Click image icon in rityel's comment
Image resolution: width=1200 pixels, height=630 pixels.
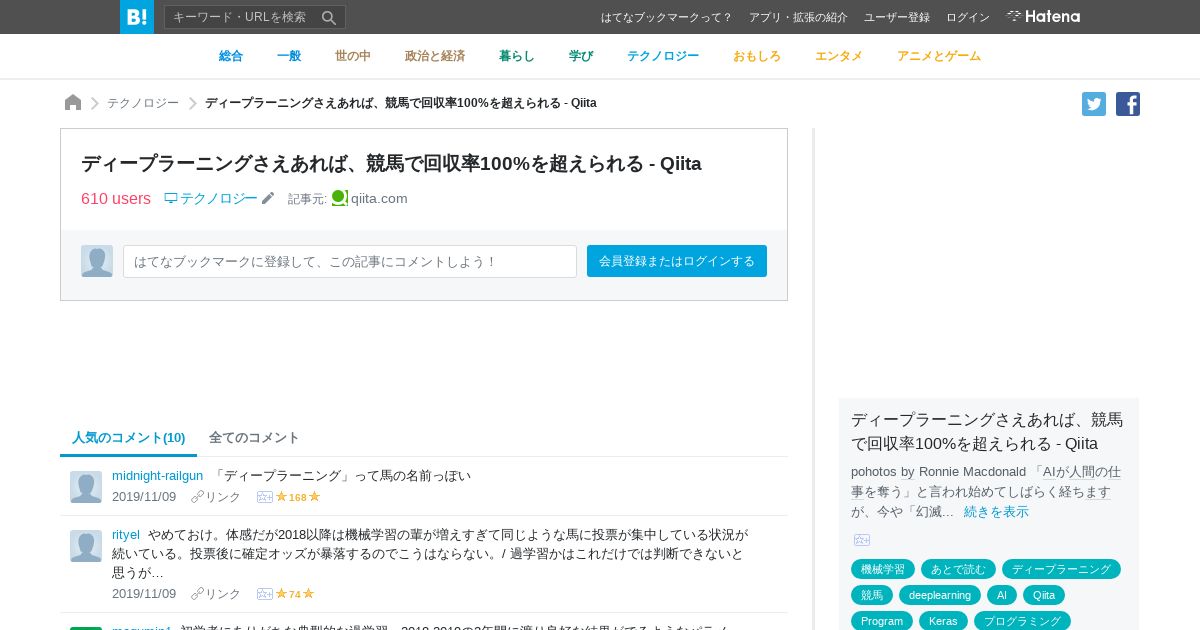tap(265, 594)
